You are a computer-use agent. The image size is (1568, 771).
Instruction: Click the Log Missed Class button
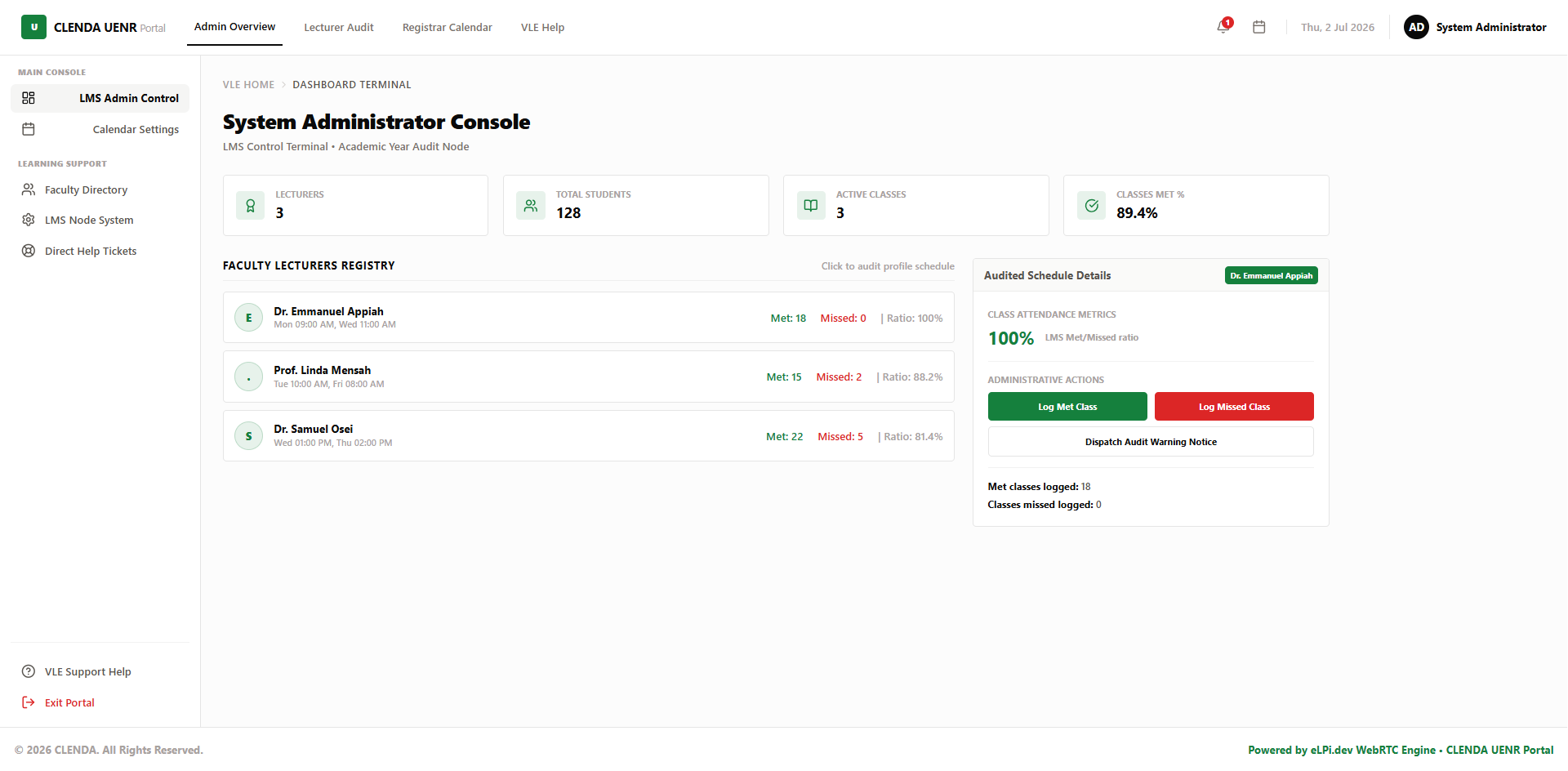point(1234,407)
